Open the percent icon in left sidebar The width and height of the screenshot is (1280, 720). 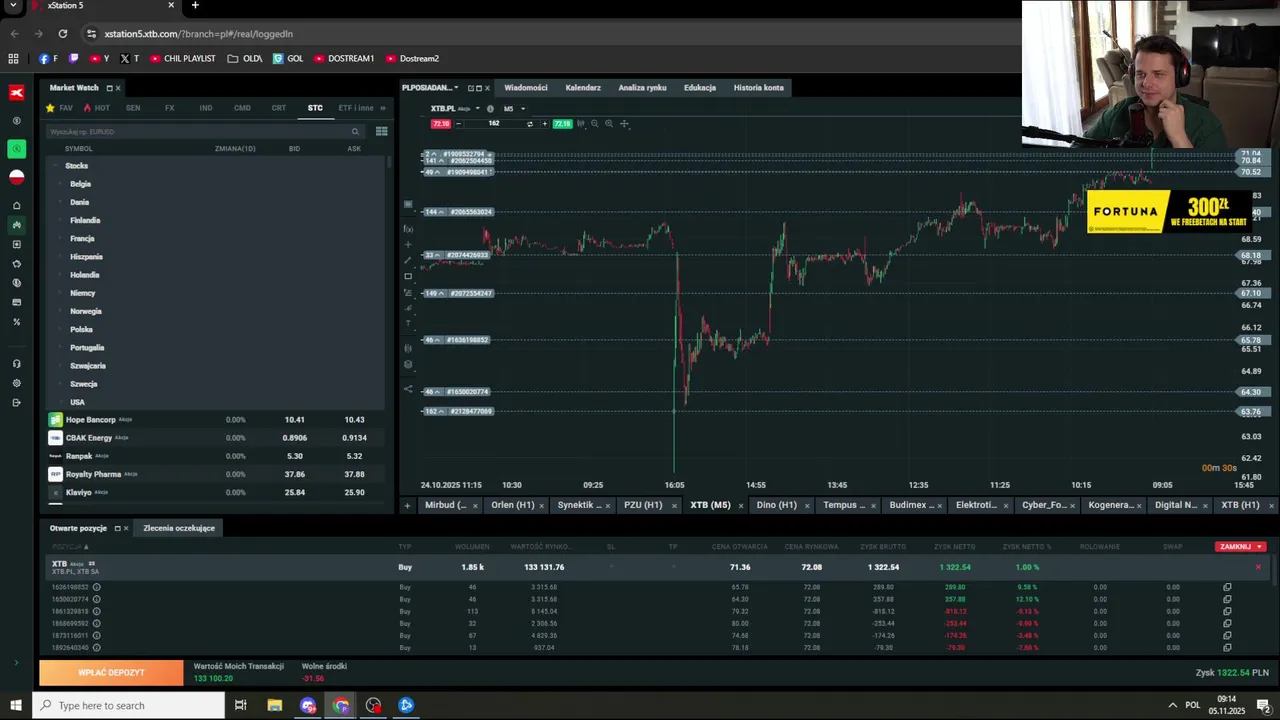point(16,322)
